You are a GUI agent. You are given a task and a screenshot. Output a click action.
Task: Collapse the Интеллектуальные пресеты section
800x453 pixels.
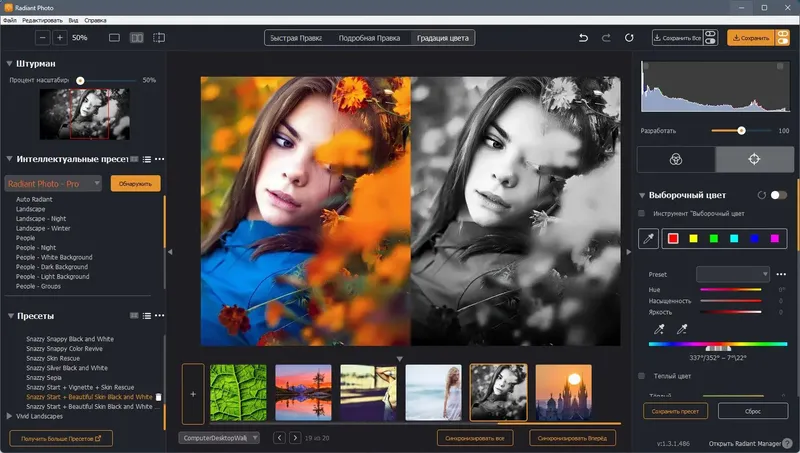9,159
